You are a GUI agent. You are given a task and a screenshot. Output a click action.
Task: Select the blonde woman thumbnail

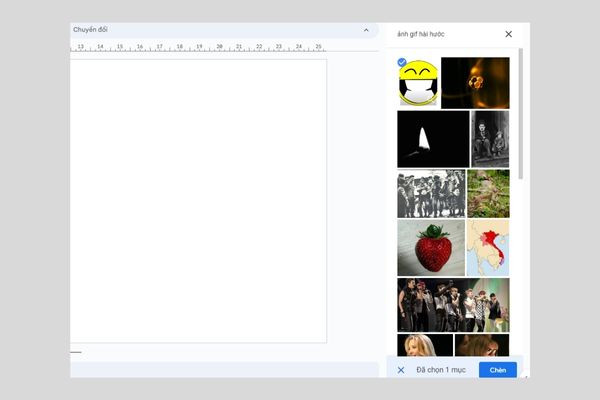425,345
